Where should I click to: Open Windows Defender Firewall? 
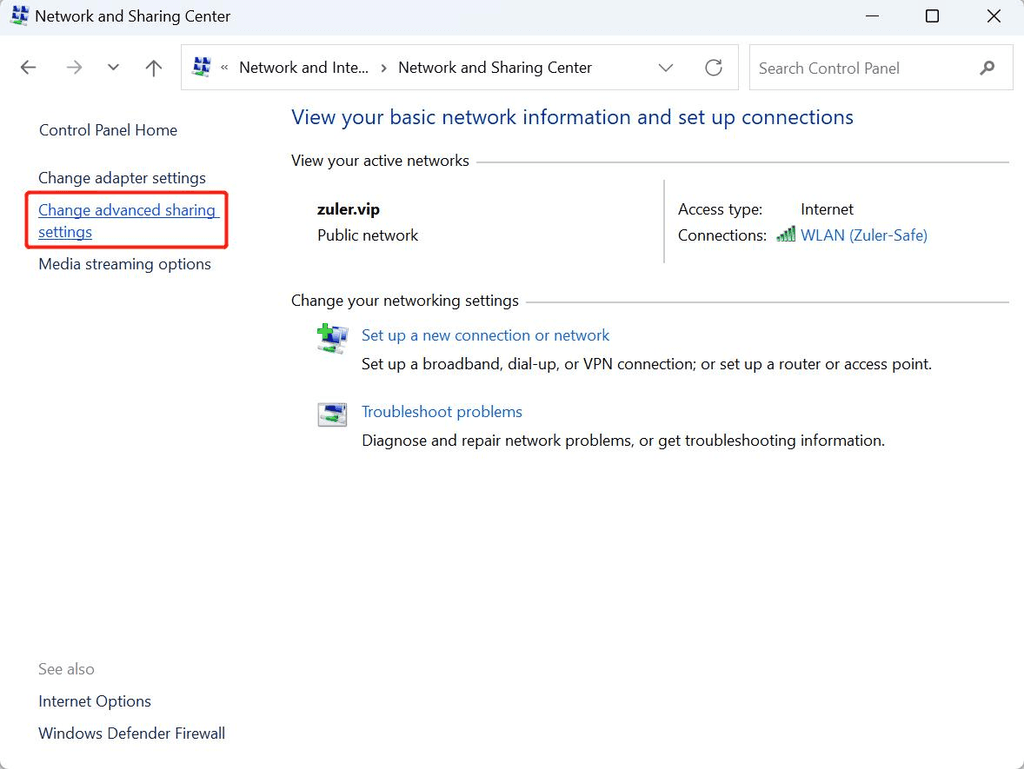point(131,733)
